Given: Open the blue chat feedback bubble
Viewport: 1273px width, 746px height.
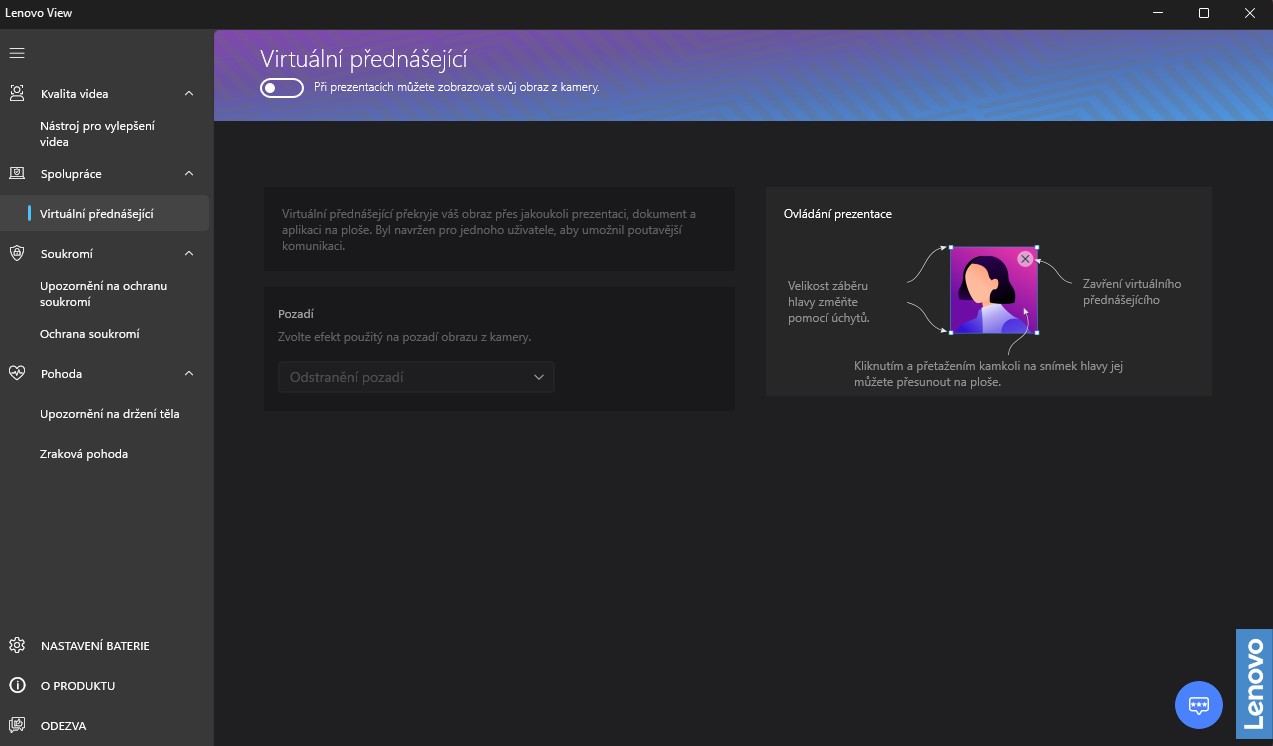Looking at the screenshot, I should pyautogui.click(x=1198, y=705).
